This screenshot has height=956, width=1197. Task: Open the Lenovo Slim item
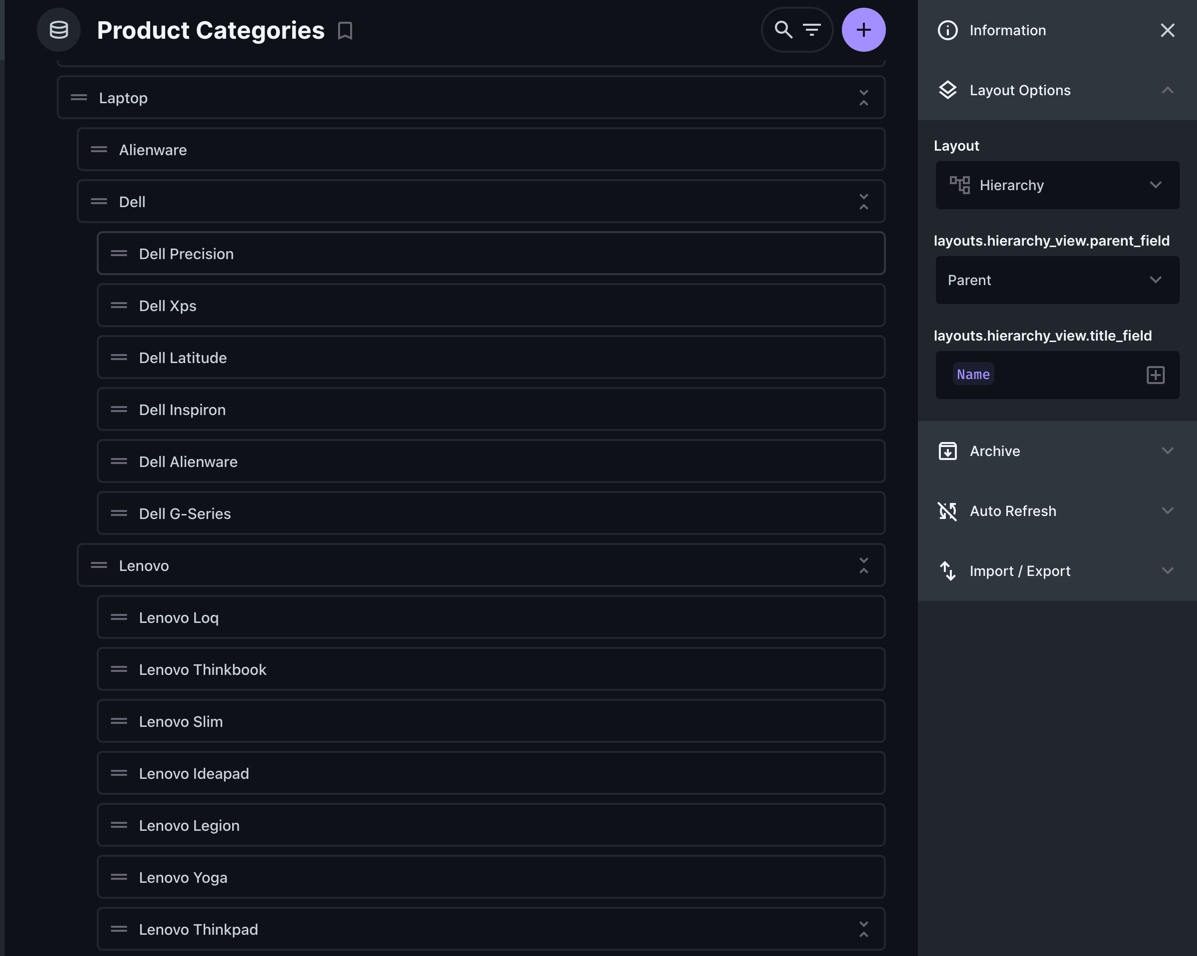point(491,721)
